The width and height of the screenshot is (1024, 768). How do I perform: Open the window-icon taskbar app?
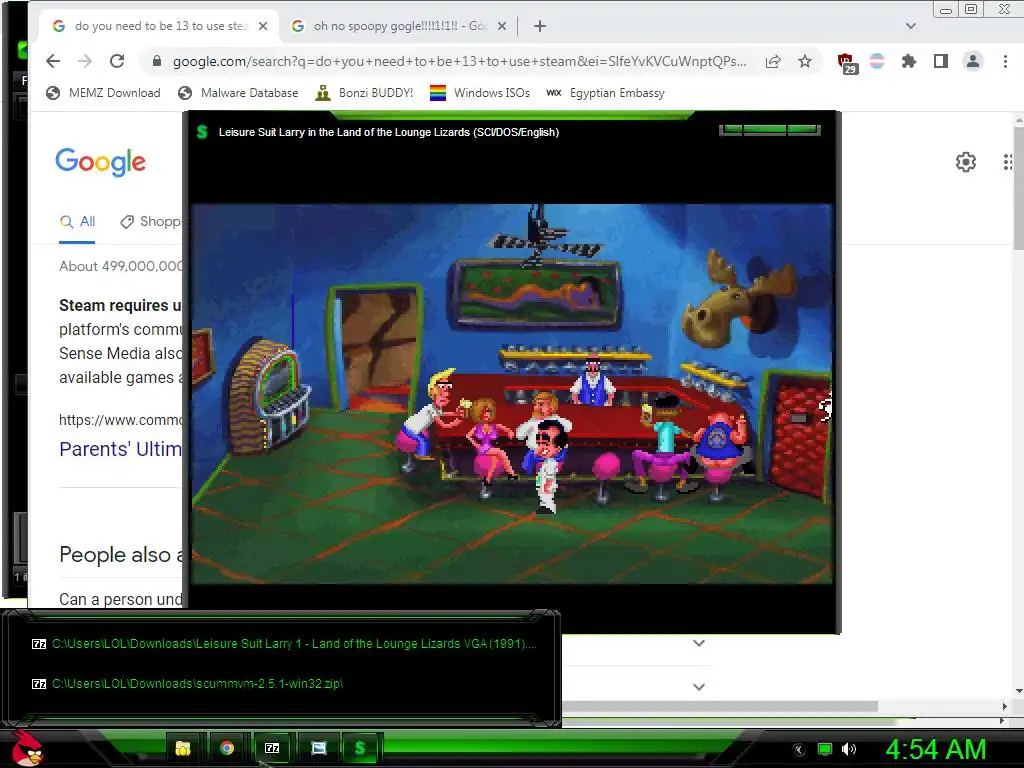[318, 748]
